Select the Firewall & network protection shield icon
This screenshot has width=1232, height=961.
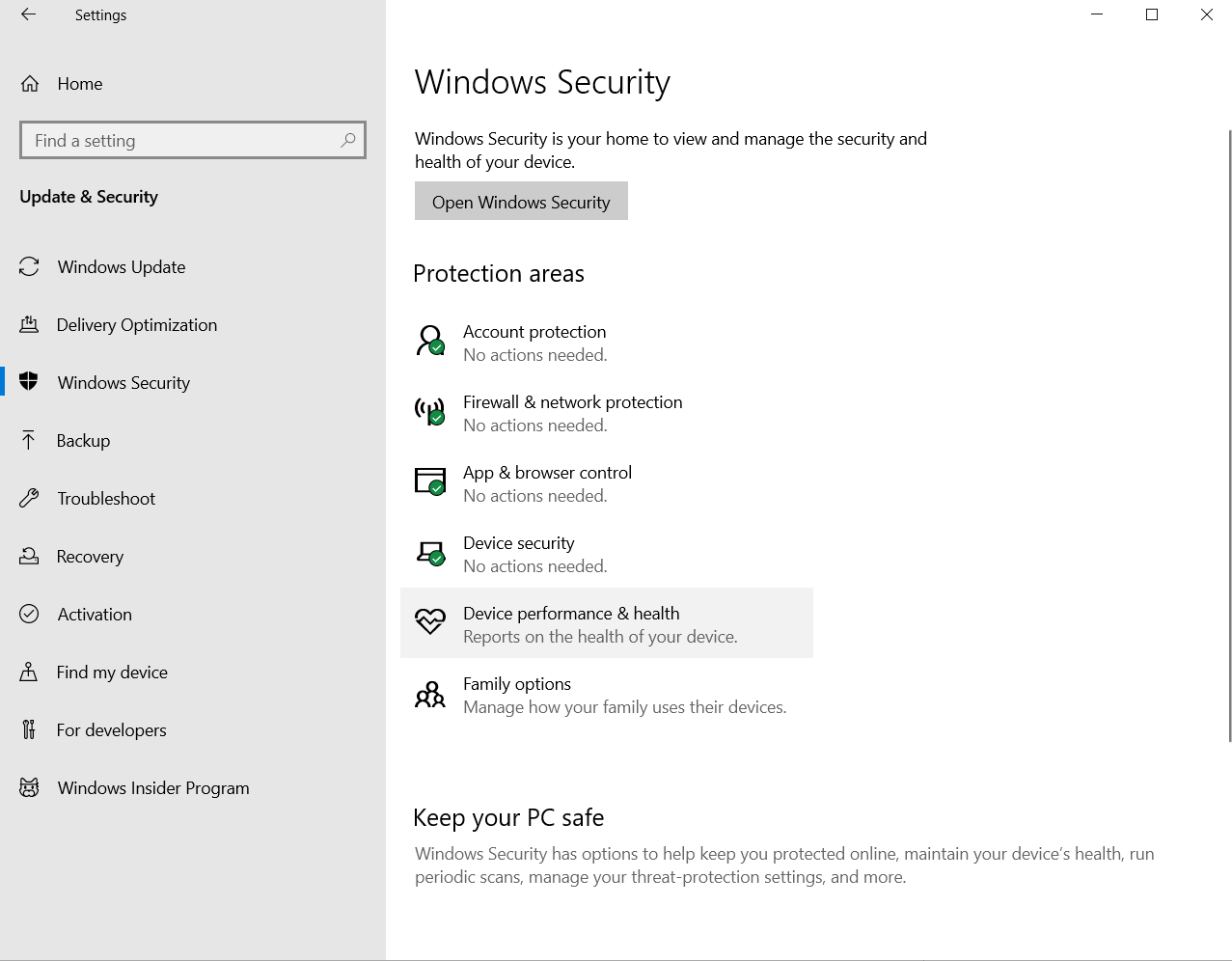click(428, 411)
